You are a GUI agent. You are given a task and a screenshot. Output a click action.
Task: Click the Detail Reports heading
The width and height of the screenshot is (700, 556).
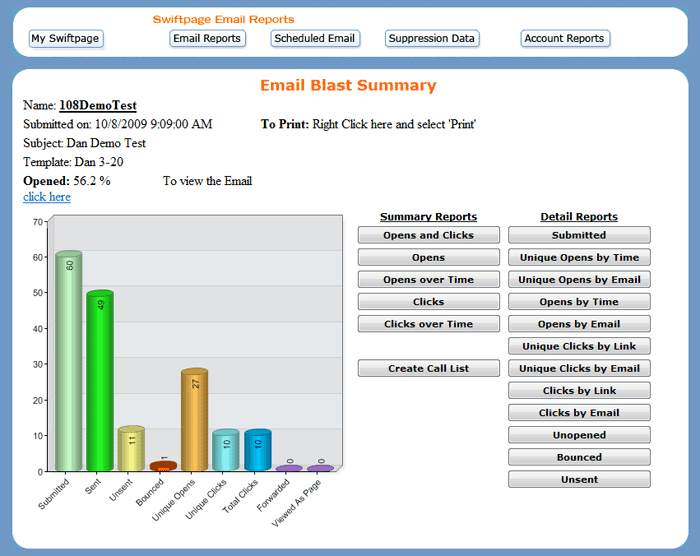point(579,217)
